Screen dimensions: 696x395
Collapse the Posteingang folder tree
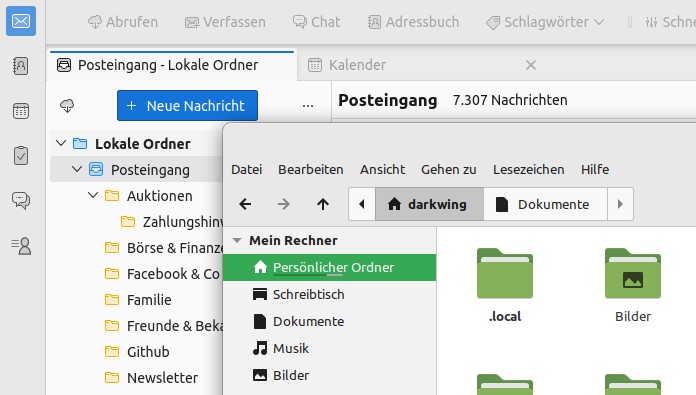tap(77, 169)
